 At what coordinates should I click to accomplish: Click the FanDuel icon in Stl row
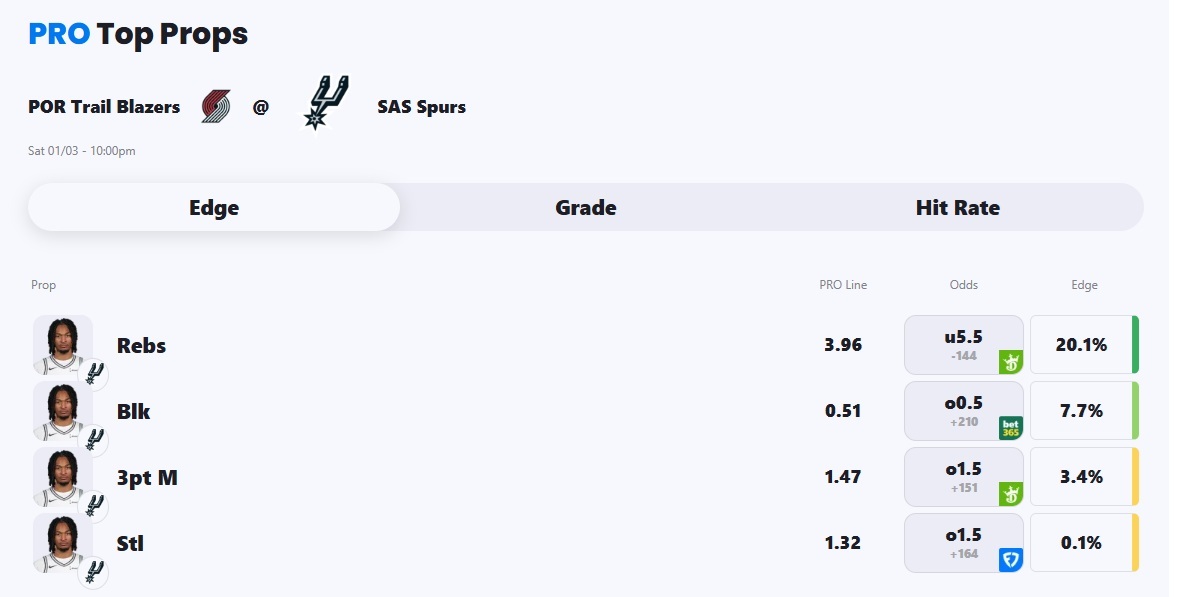pyautogui.click(x=1010, y=560)
